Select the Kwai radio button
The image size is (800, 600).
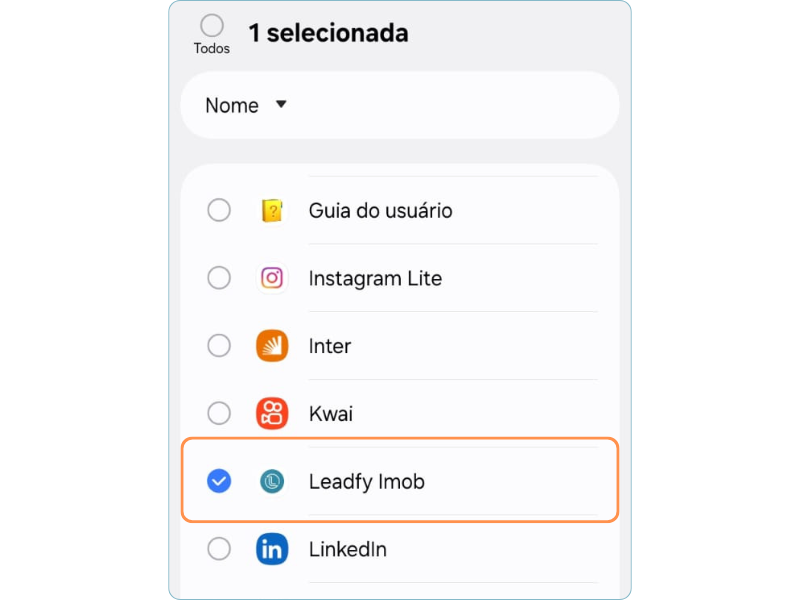[x=219, y=413]
